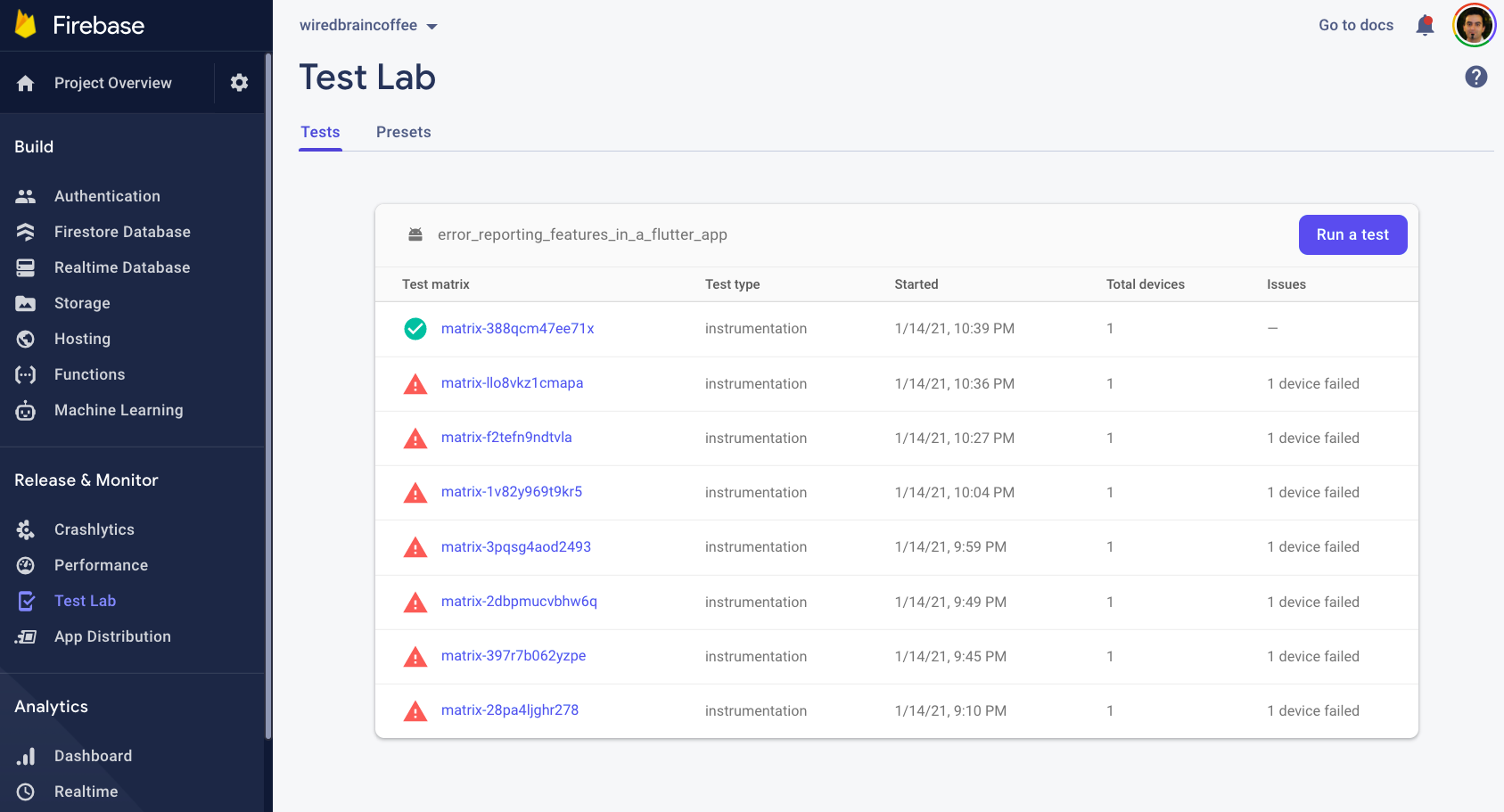Image resolution: width=1504 pixels, height=812 pixels.
Task: Open the matrix-3pqsg4aod2493 test link
Action: point(516,546)
